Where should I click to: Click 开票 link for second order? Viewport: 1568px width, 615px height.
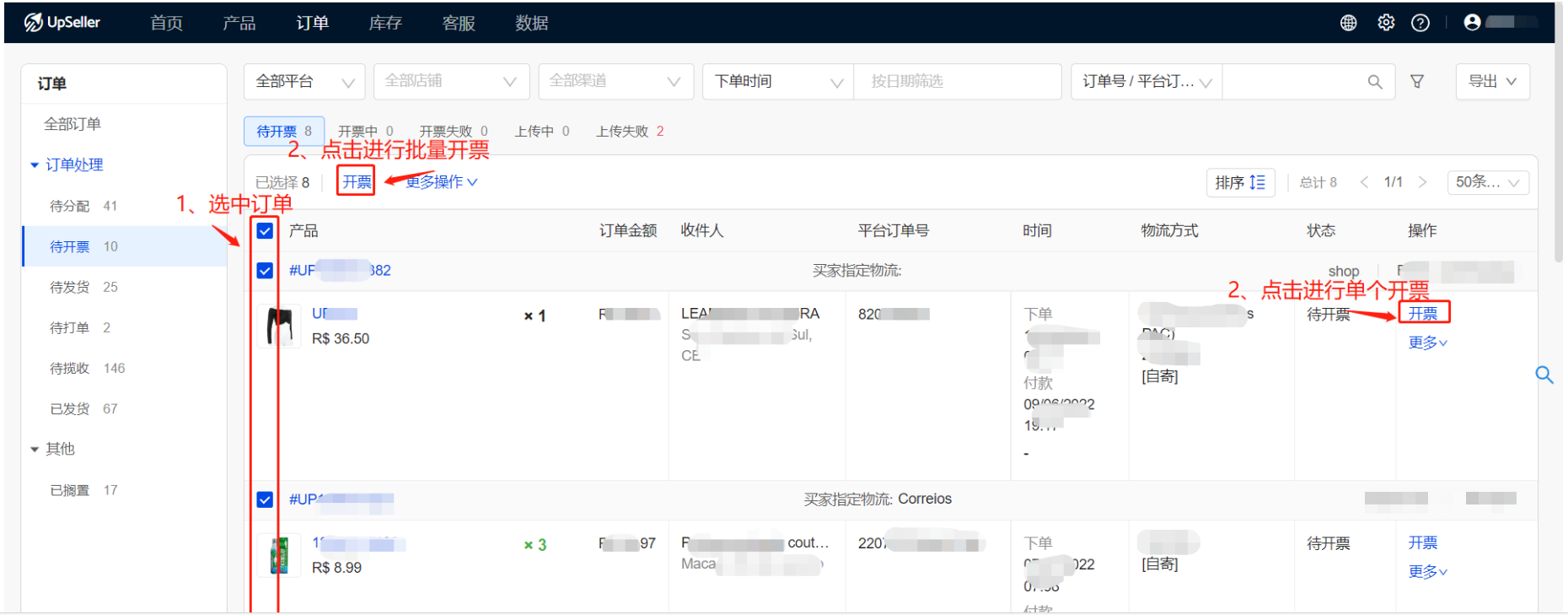click(x=1423, y=542)
